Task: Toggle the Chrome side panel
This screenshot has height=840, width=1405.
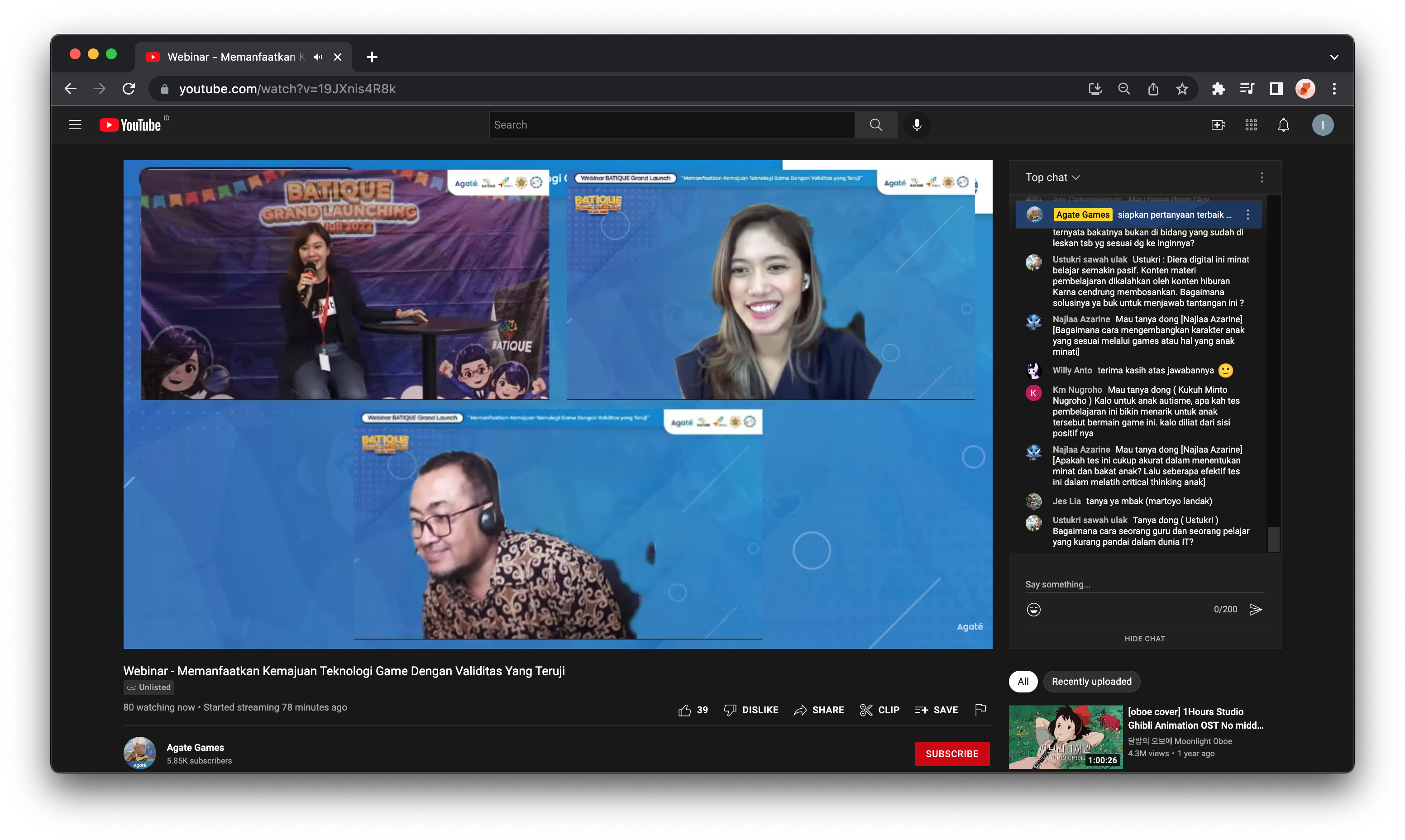Action: coord(1276,88)
